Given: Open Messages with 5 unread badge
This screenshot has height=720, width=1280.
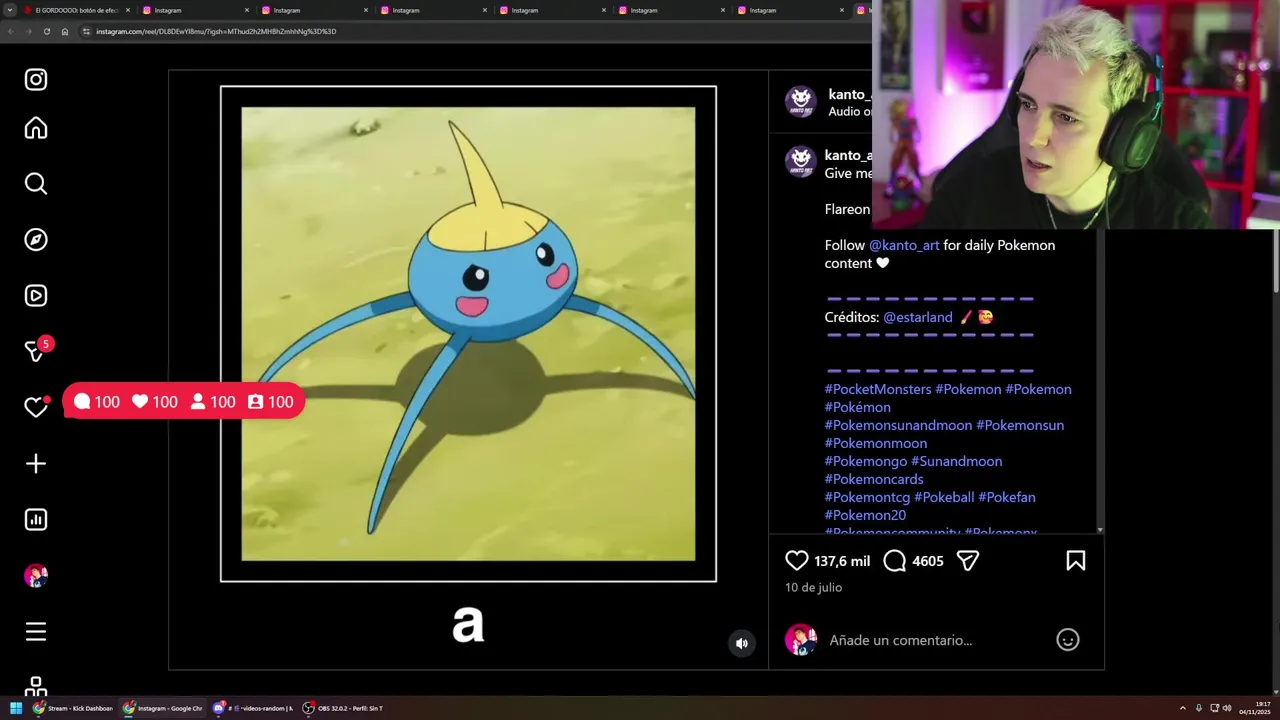Looking at the screenshot, I should click(36, 350).
